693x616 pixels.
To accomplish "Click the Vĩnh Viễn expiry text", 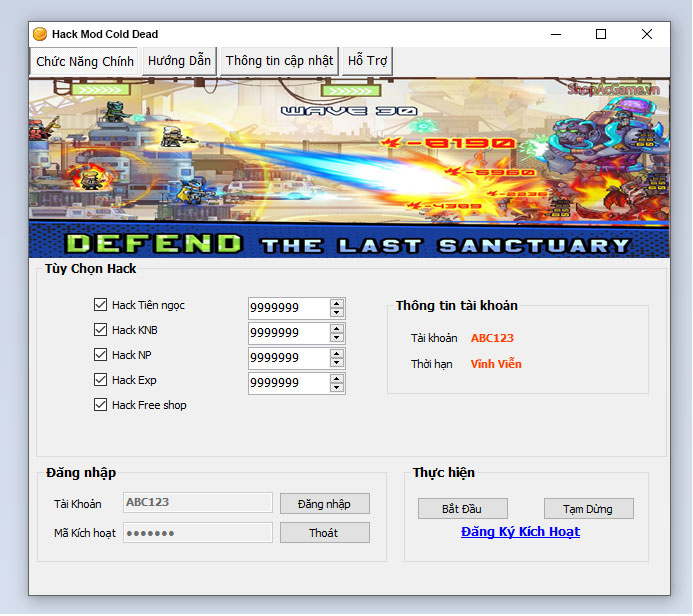I will point(496,364).
